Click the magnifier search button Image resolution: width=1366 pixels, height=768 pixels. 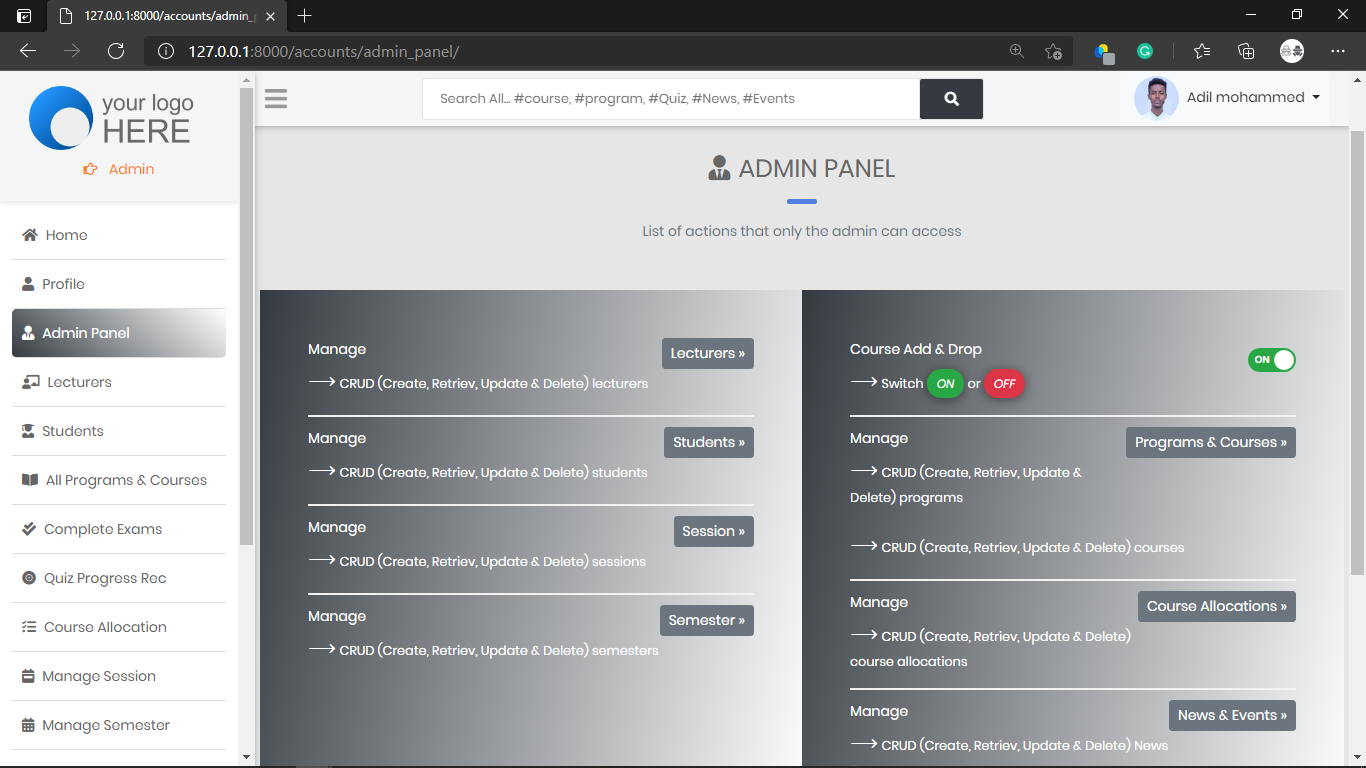pyautogui.click(x=951, y=99)
